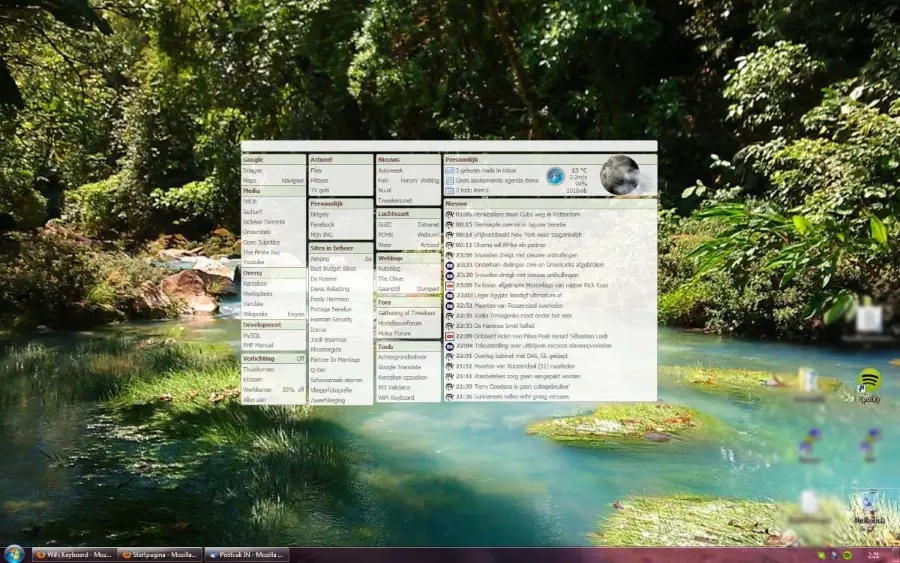Click source icon of 00:15 'lagune Venetië' row
Image resolution: width=900 pixels, height=563 pixels.
(x=450, y=225)
